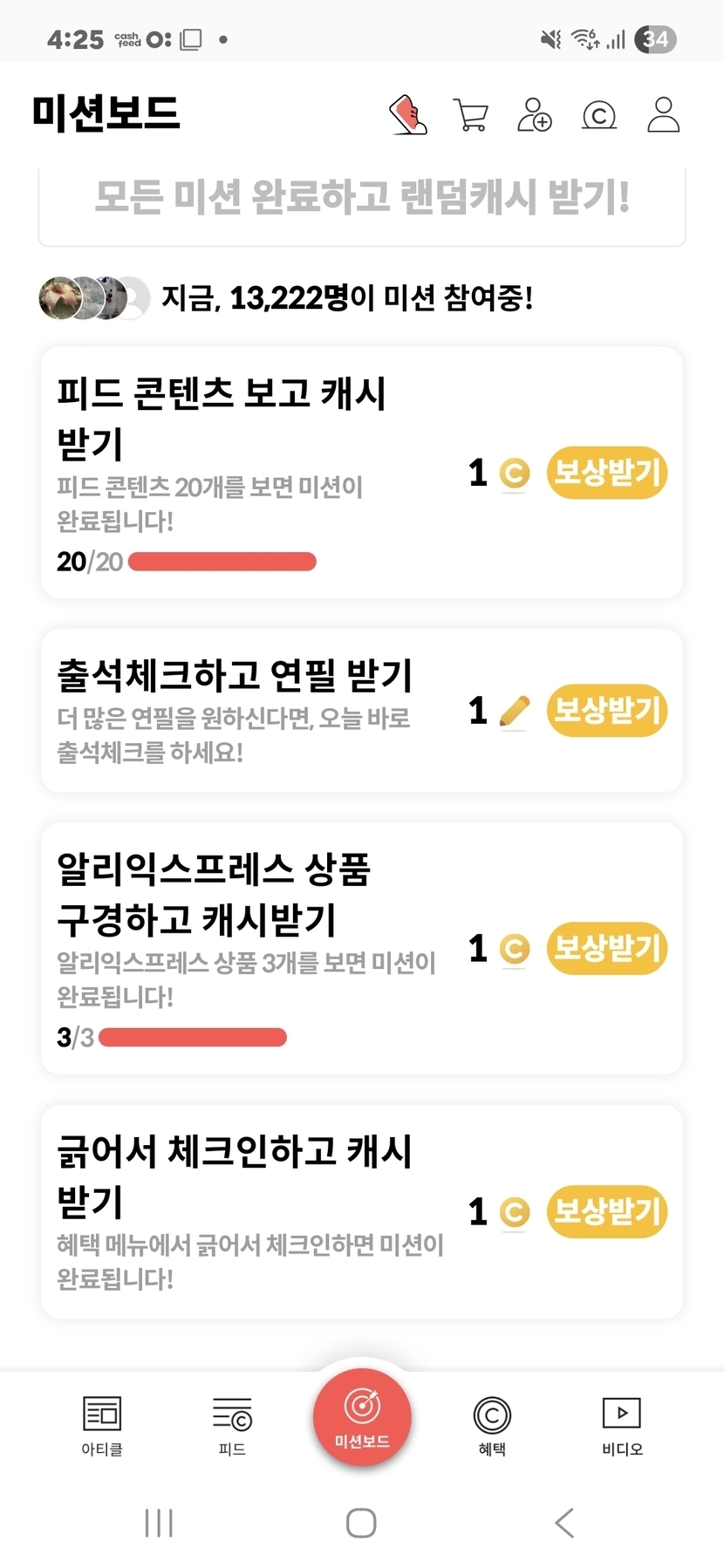Tap the participant avatars thumbnail group
The image size is (724, 1568).
pyautogui.click(x=94, y=298)
